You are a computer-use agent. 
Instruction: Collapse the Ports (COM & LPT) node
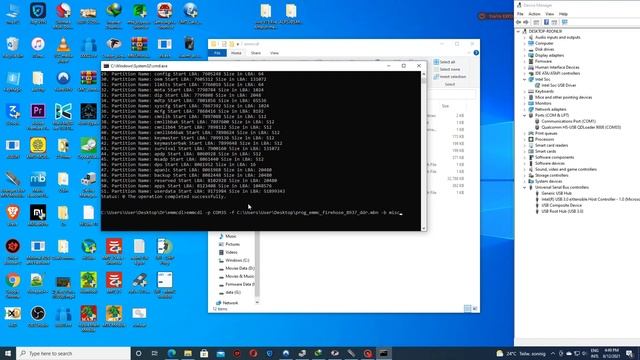click(525, 115)
